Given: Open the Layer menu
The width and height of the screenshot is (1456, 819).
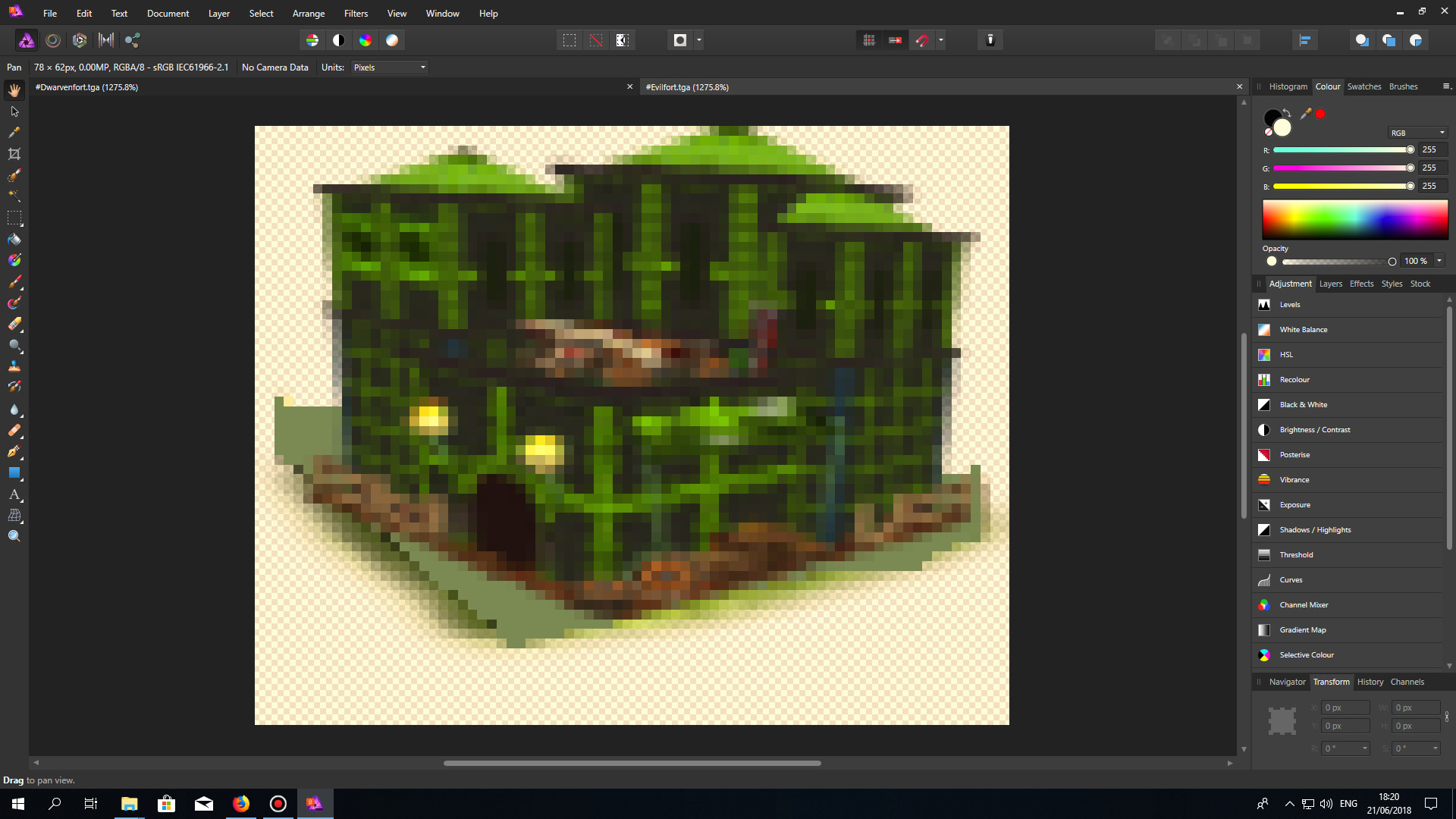Looking at the screenshot, I should click(219, 14).
